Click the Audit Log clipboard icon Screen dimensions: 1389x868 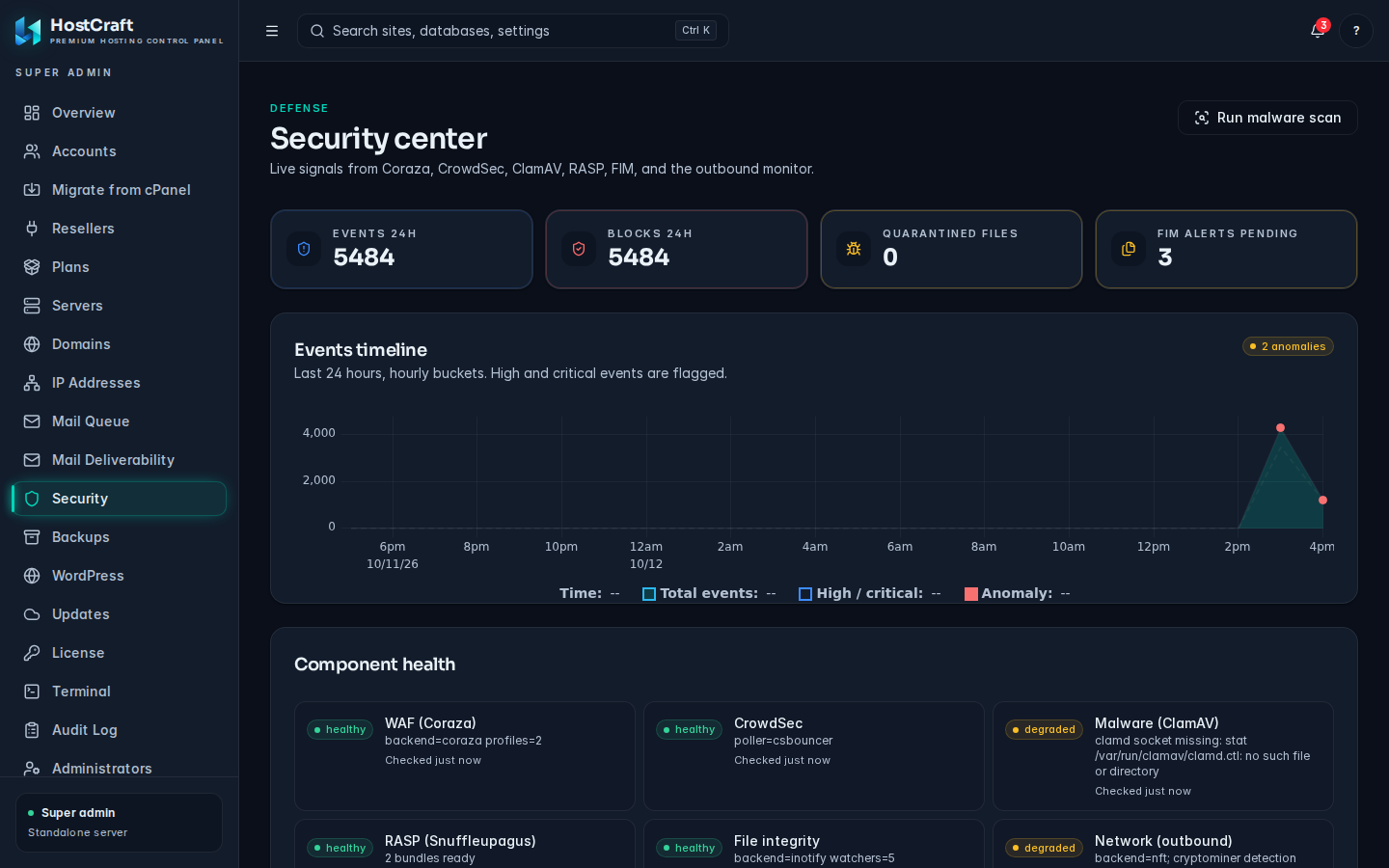click(x=32, y=730)
